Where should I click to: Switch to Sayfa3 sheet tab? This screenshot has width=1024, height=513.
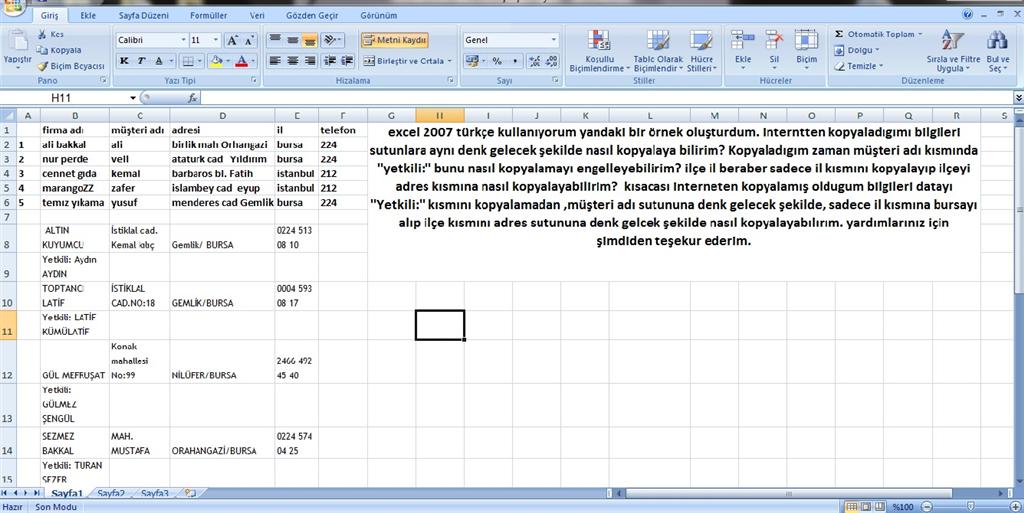[155, 493]
